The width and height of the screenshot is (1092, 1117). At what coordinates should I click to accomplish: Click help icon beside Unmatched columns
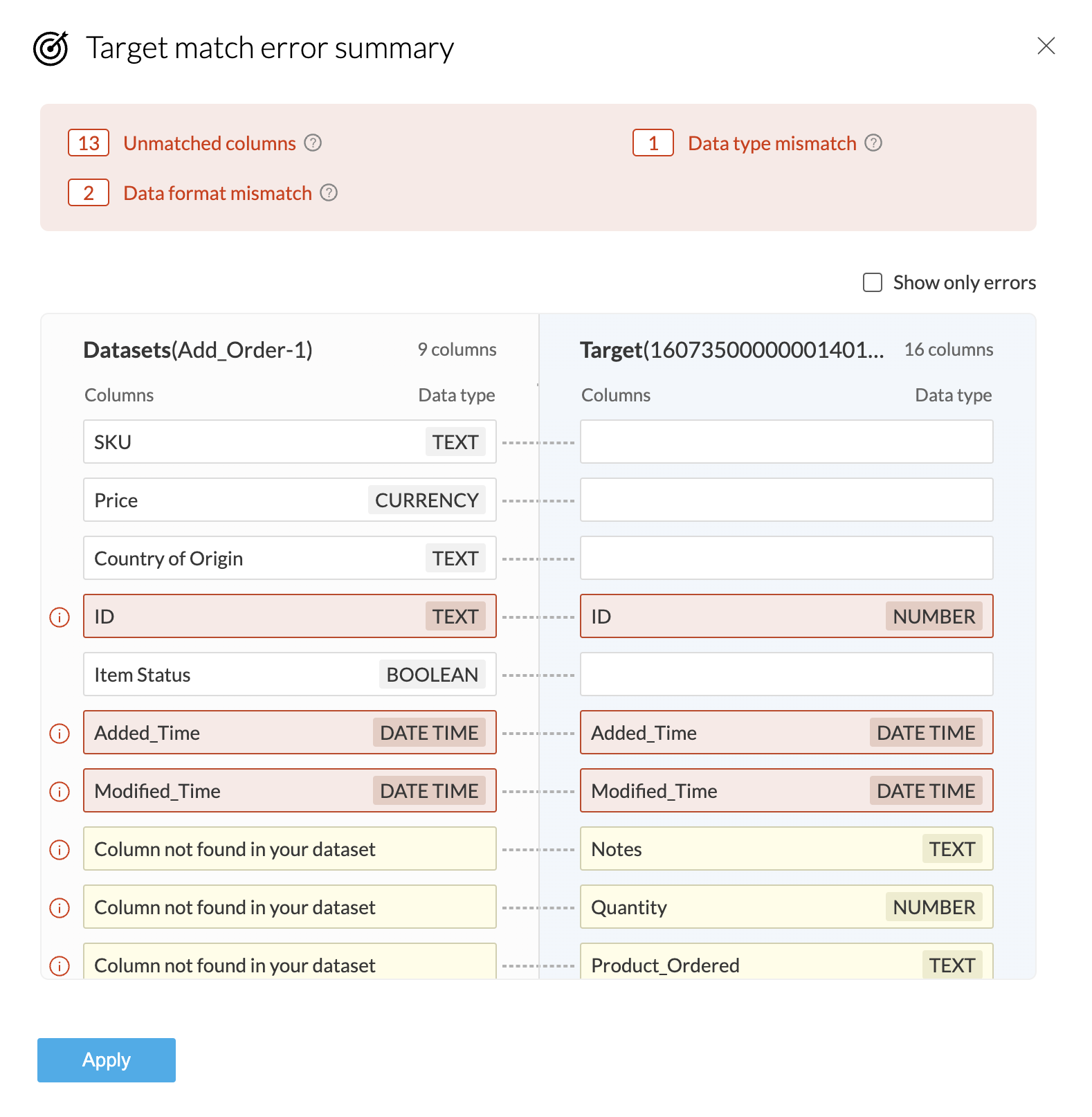pyautogui.click(x=313, y=143)
